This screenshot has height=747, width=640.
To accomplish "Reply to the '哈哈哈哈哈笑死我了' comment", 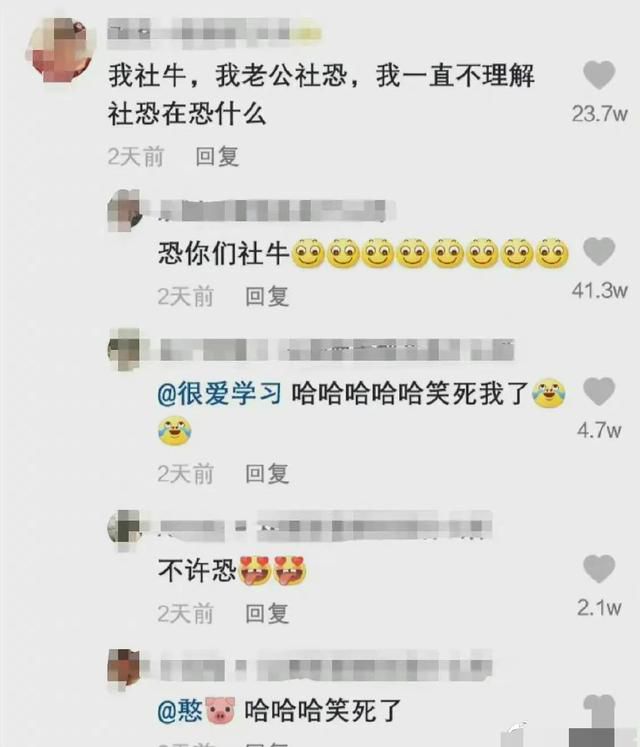I will (x=267, y=474).
